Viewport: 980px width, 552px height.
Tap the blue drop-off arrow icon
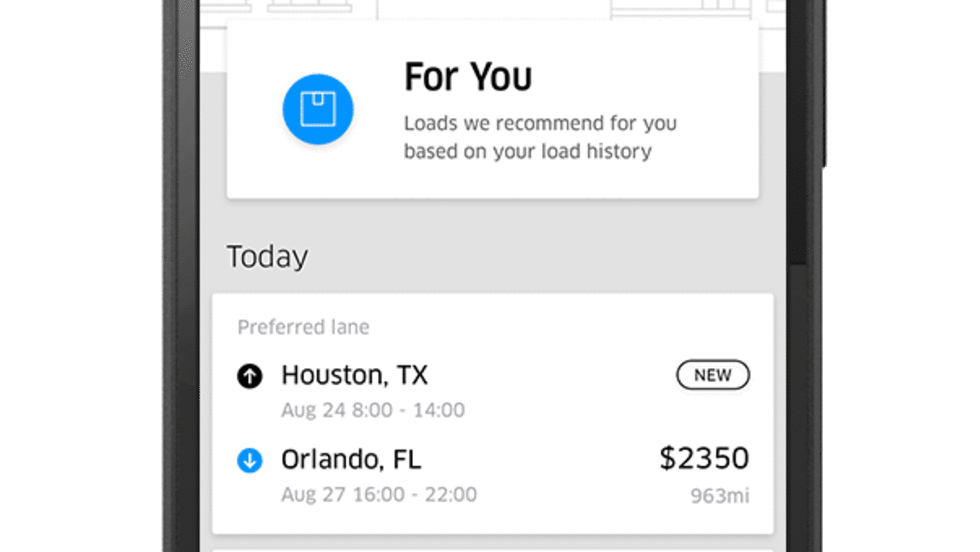[x=249, y=460]
